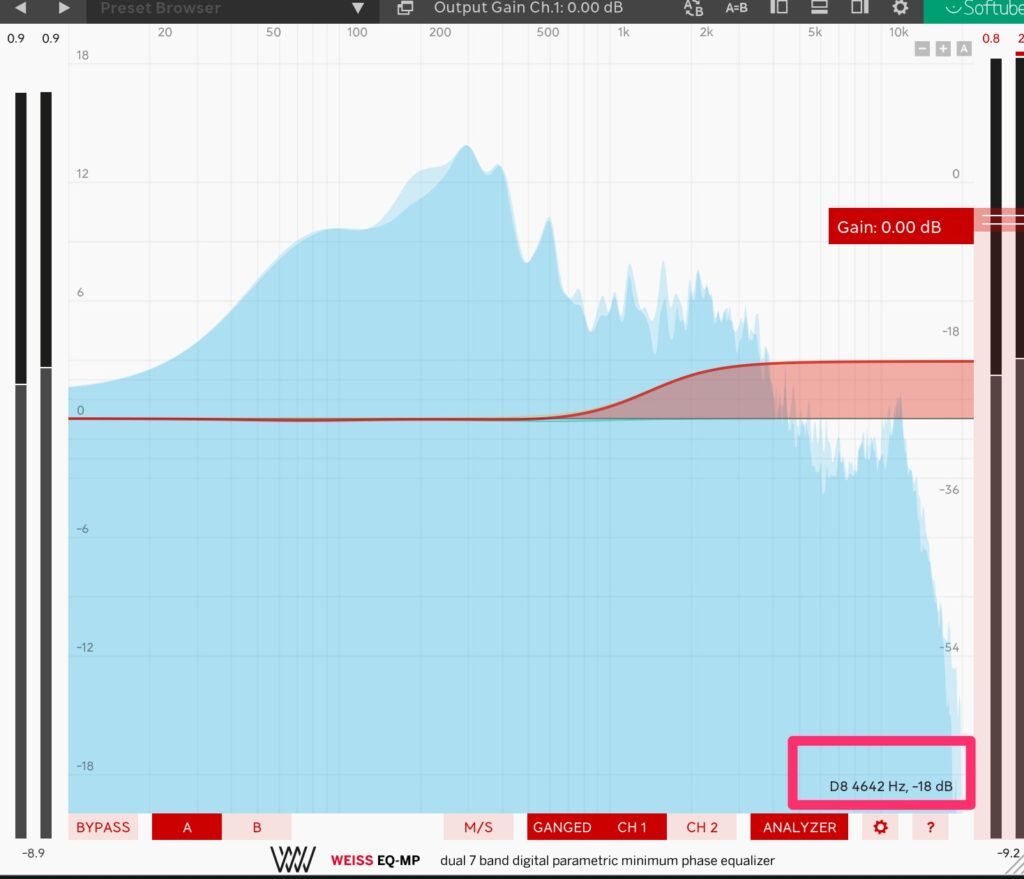
Task: Switch to the CH 2 tab
Action: click(701, 827)
